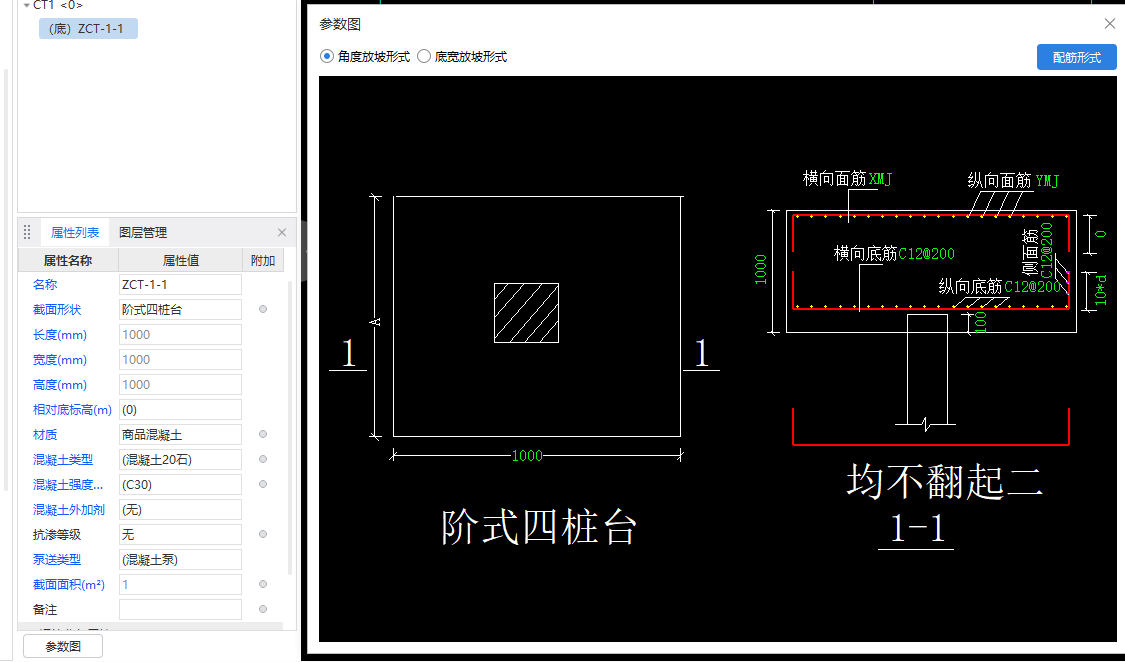Screen dimensions: 1125x662
Task: Toggle 附加 circle for 混凝土强度 row
Action: (263, 484)
